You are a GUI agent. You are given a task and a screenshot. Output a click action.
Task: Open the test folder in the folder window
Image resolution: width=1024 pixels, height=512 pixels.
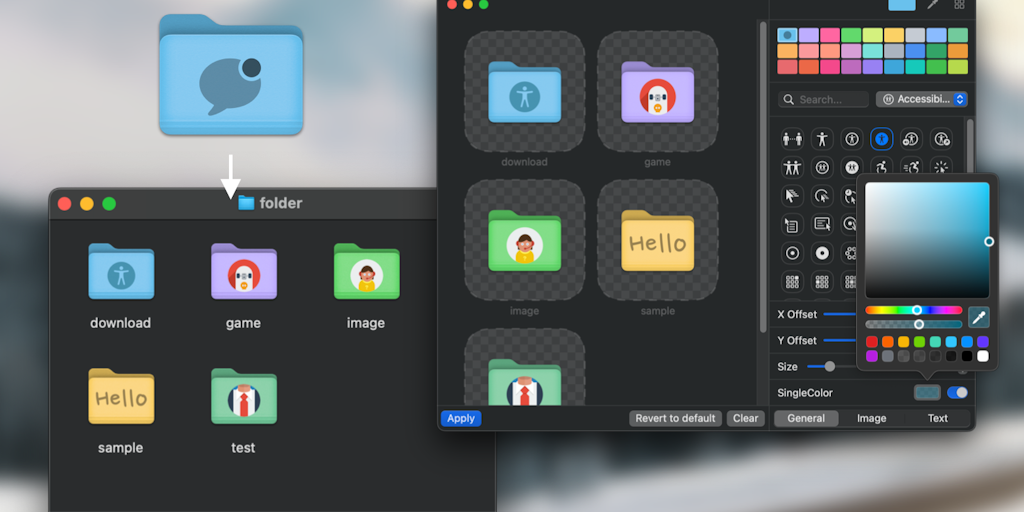[x=244, y=396]
